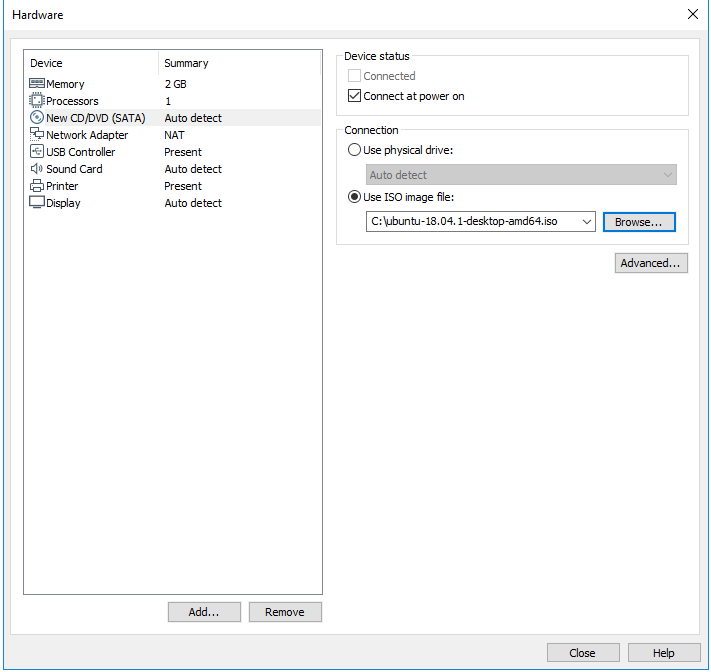Click the NAT summary value
Viewport: 711px width, 672px height.
174,135
